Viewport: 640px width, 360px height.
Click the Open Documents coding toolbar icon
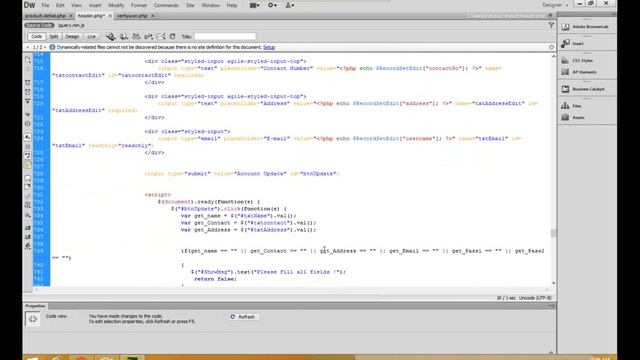[x=28, y=60]
